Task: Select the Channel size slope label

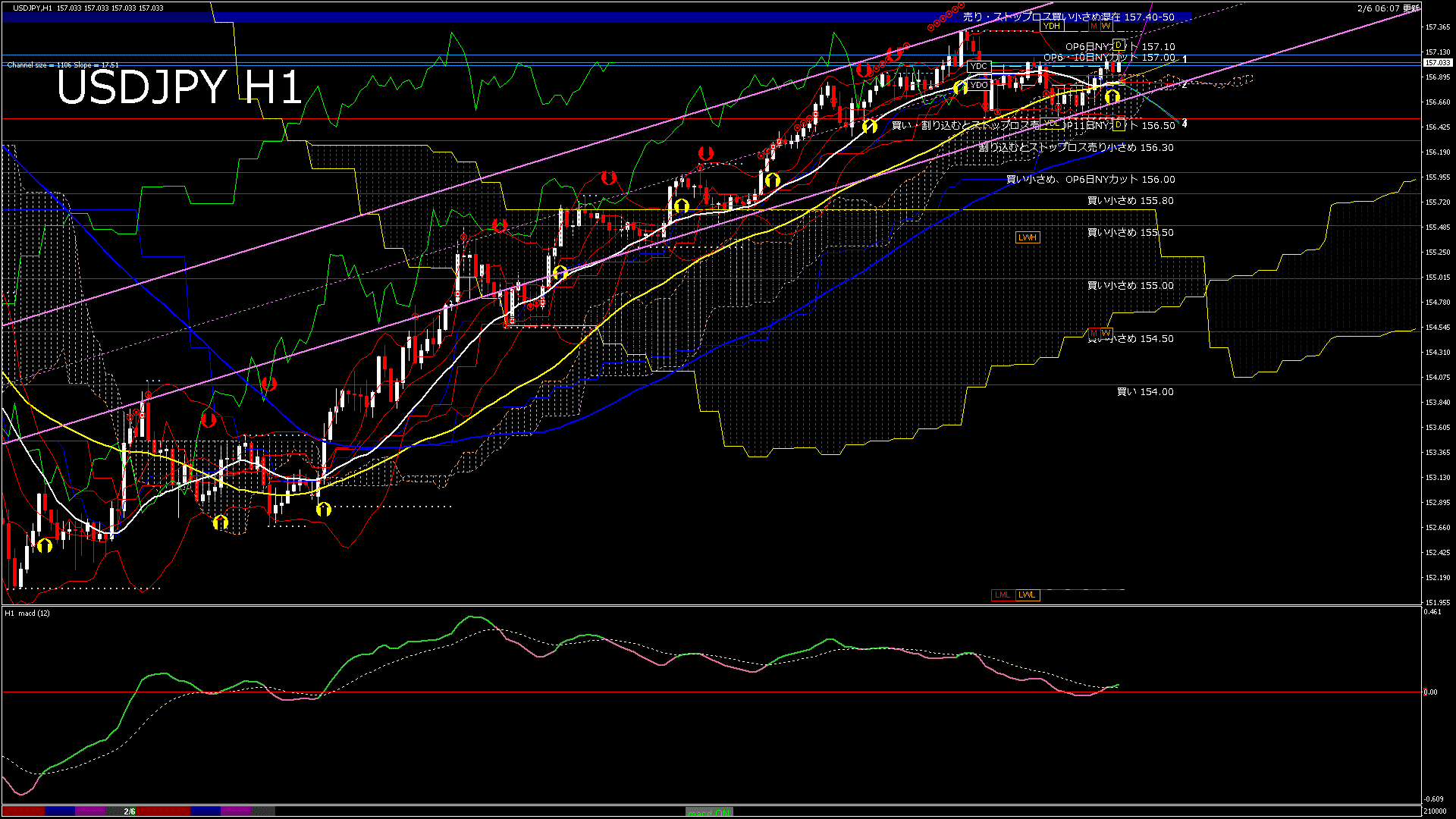Action: [x=63, y=65]
